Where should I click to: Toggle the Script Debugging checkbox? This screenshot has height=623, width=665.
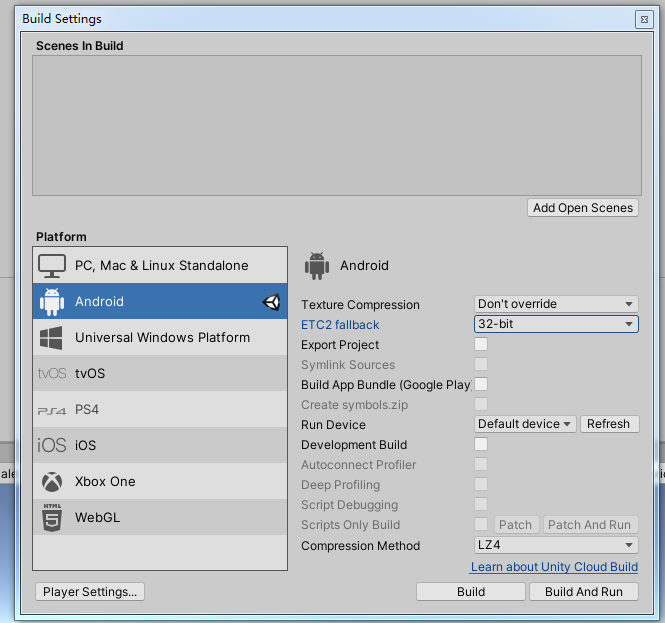click(481, 504)
